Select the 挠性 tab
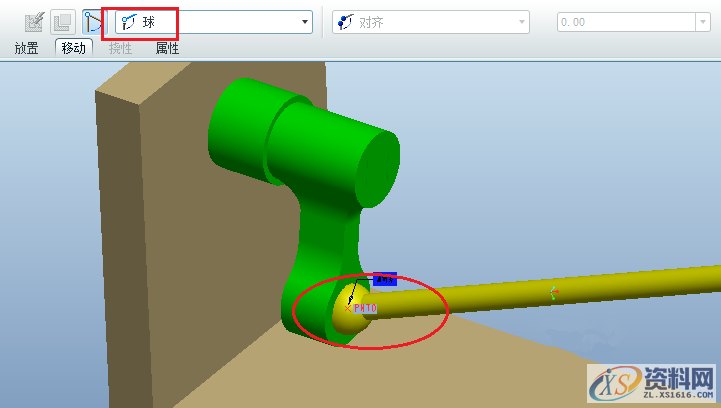 click(x=120, y=48)
